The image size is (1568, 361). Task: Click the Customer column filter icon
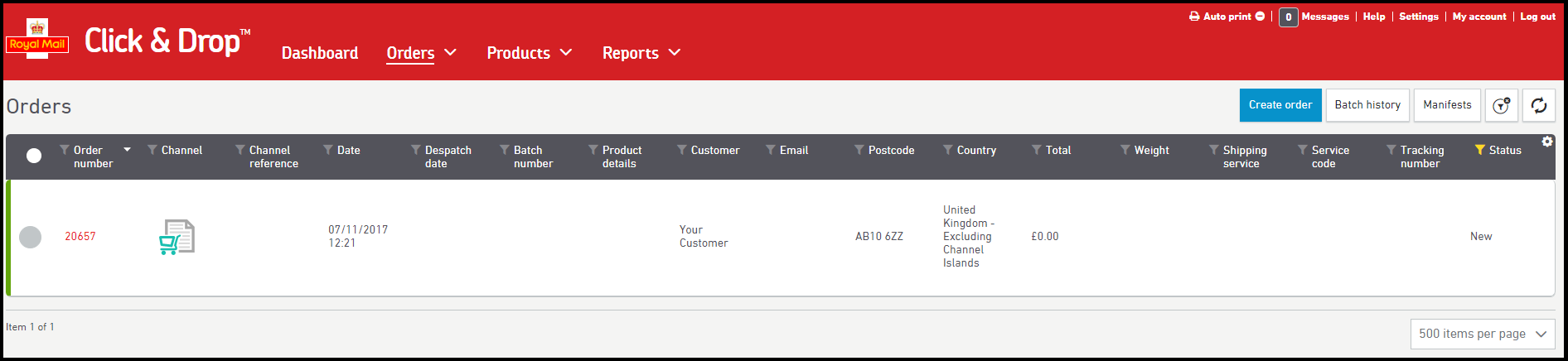682,150
